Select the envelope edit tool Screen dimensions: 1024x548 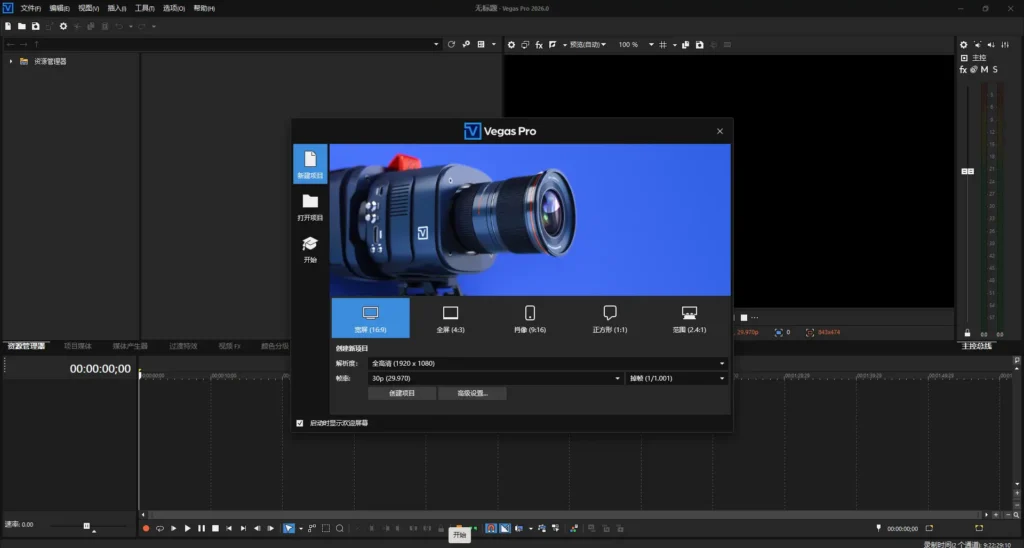(x=312, y=528)
